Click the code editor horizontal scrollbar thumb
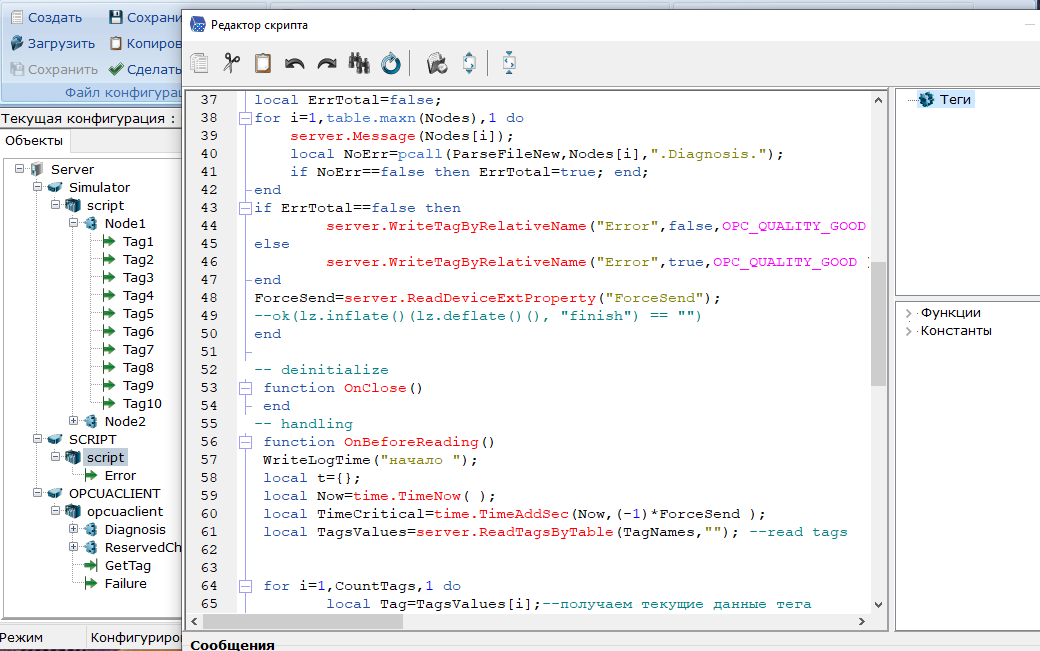This screenshot has height=651, width=1040. coord(302,621)
